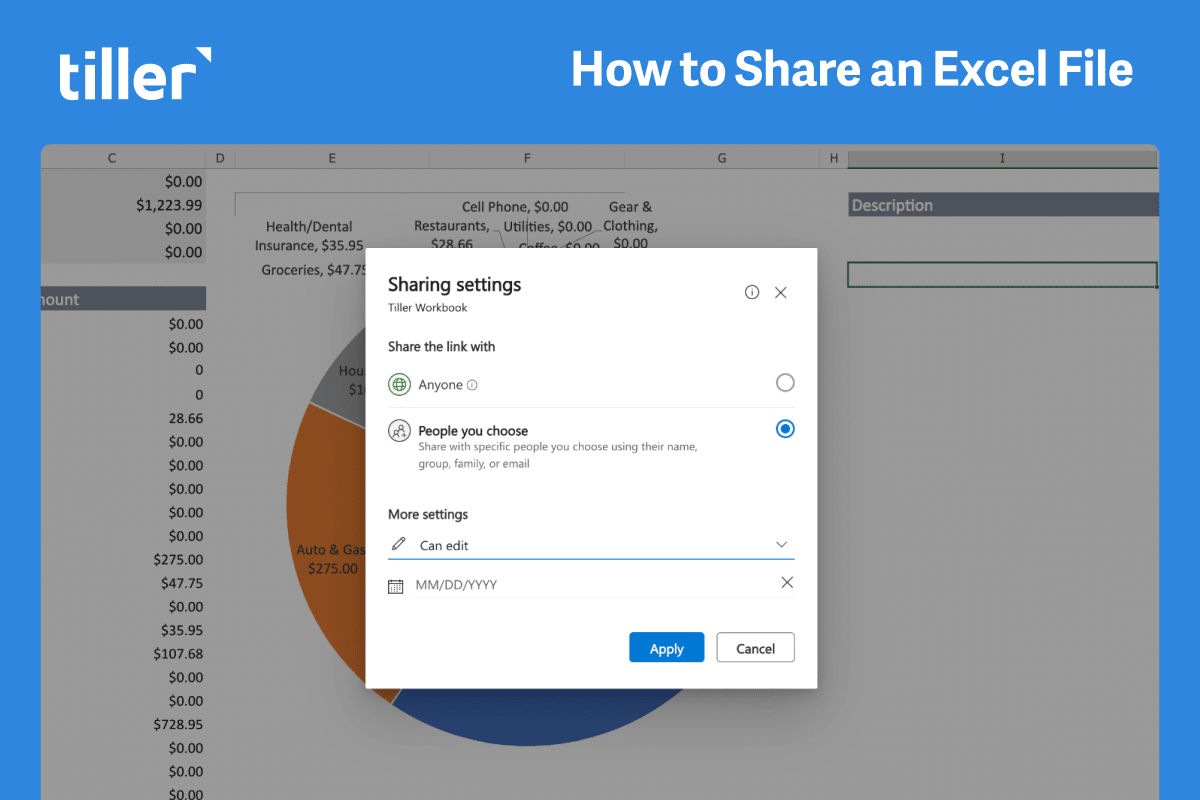This screenshot has height=800, width=1200.
Task: Click the cell containing 28.66
Action: pos(123,418)
